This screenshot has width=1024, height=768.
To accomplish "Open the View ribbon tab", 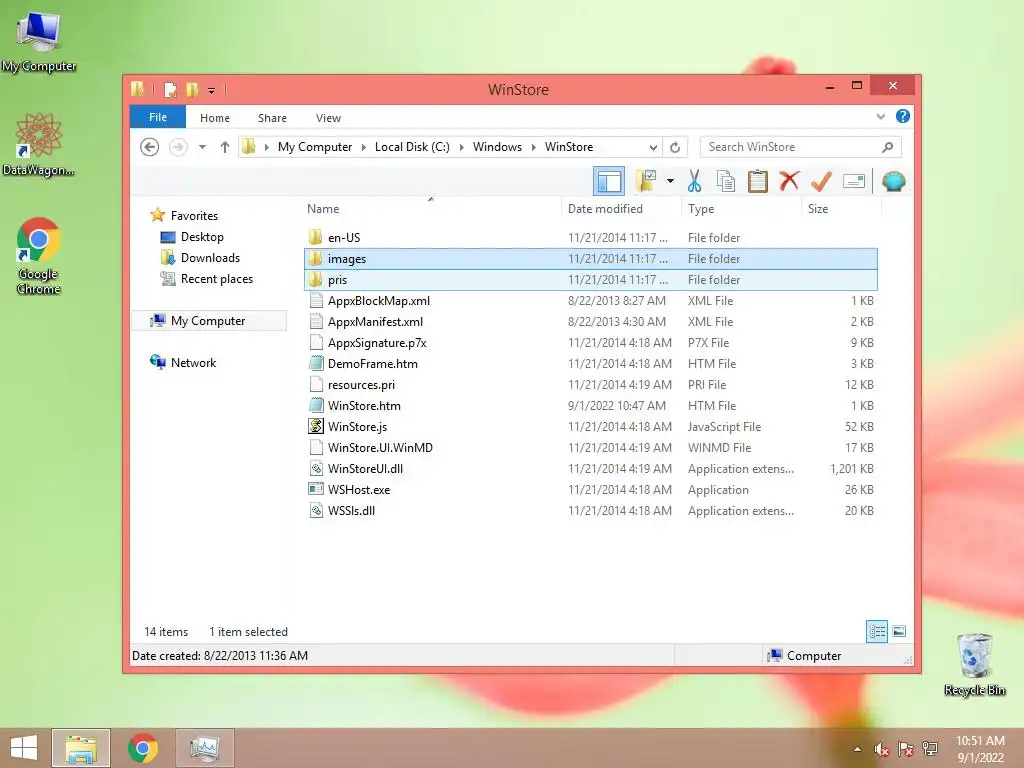I will tap(328, 118).
